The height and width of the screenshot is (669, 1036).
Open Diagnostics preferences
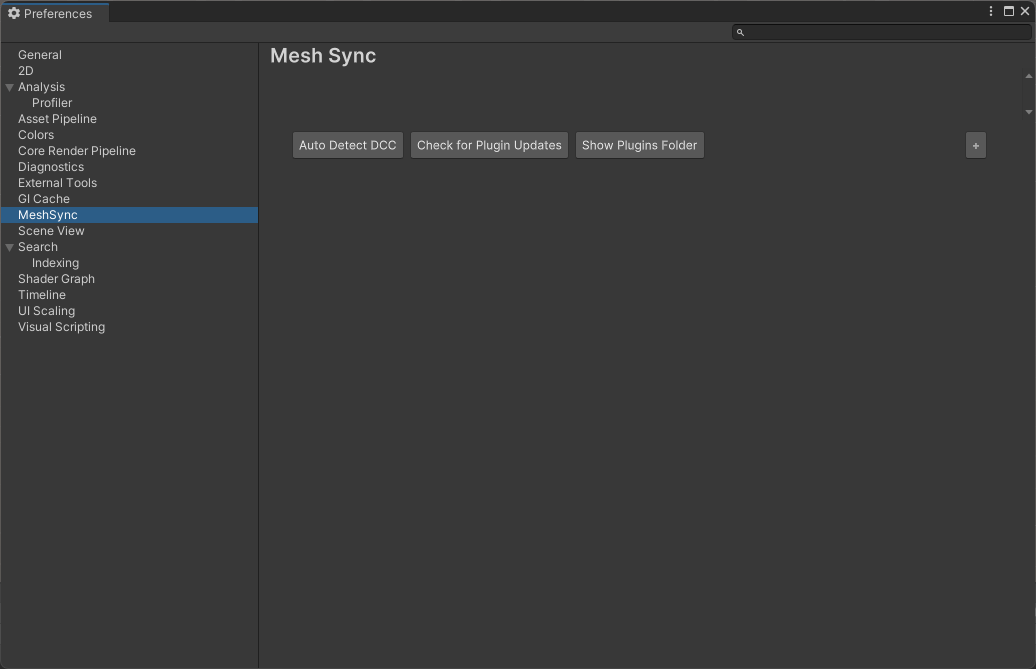pyautogui.click(x=129, y=167)
